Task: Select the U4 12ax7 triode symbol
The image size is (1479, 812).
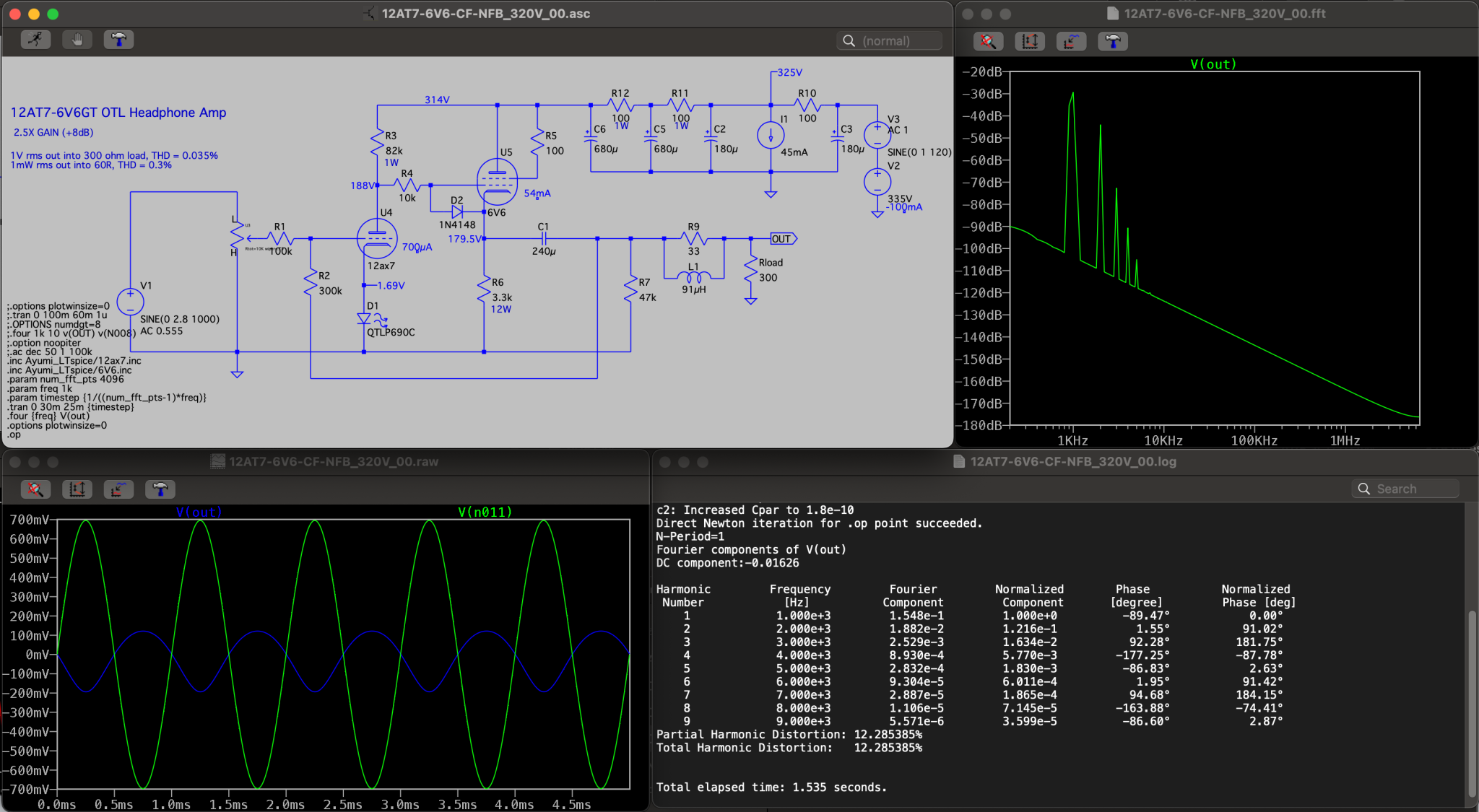Action: tap(377, 238)
